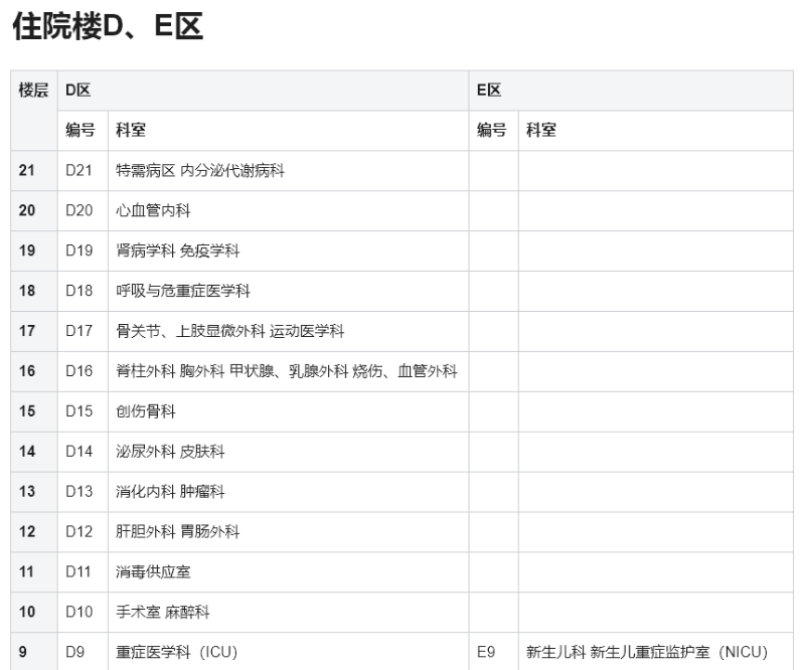Select the 创伤骨科 cell
The image size is (800, 670).
point(288,411)
